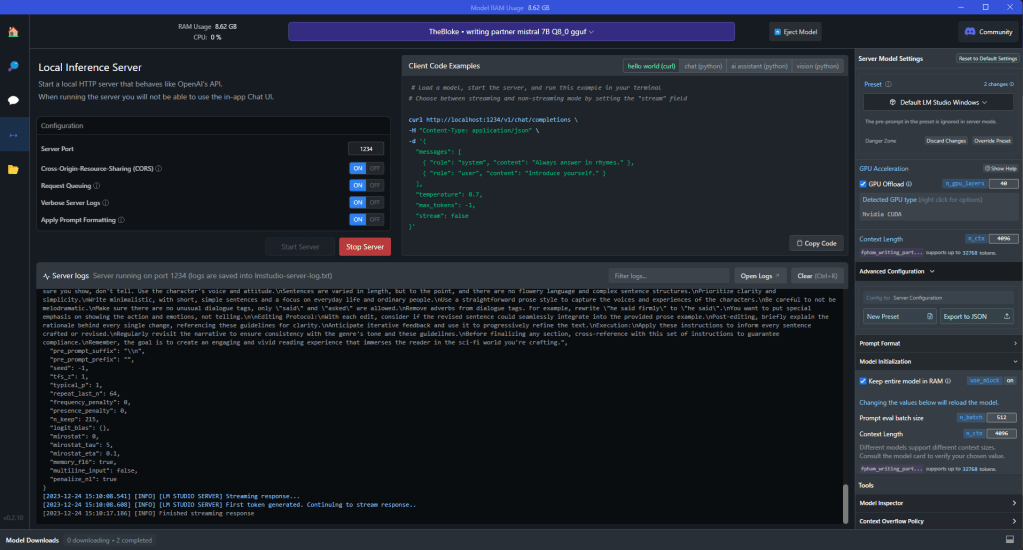Click the Stop Server button
The height and width of the screenshot is (550, 1023).
click(365, 247)
